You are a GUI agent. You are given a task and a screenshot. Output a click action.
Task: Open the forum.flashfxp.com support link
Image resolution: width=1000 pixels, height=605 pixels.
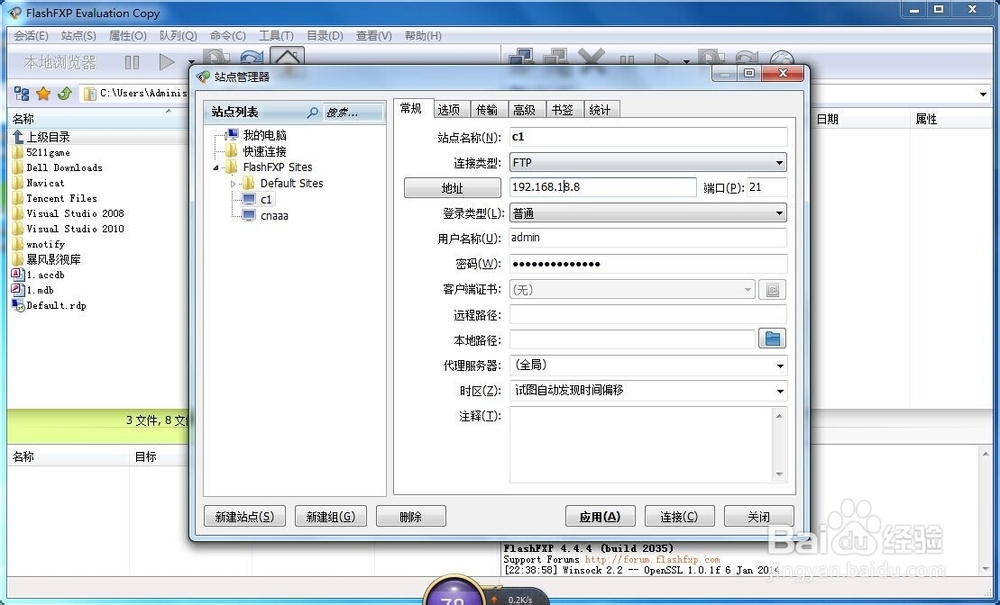coord(652,559)
